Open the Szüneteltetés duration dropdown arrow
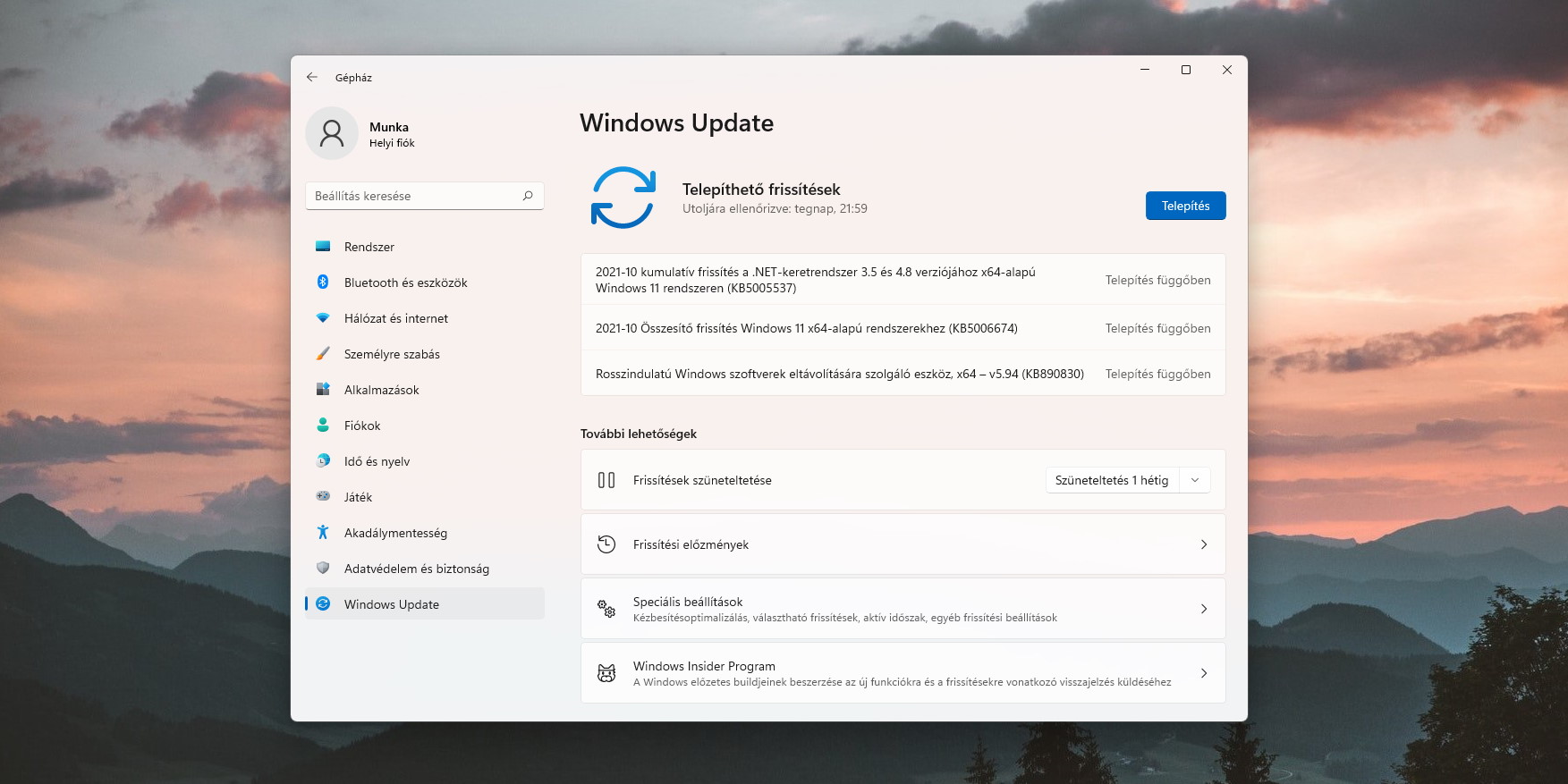The image size is (1568, 784). coord(1195,480)
